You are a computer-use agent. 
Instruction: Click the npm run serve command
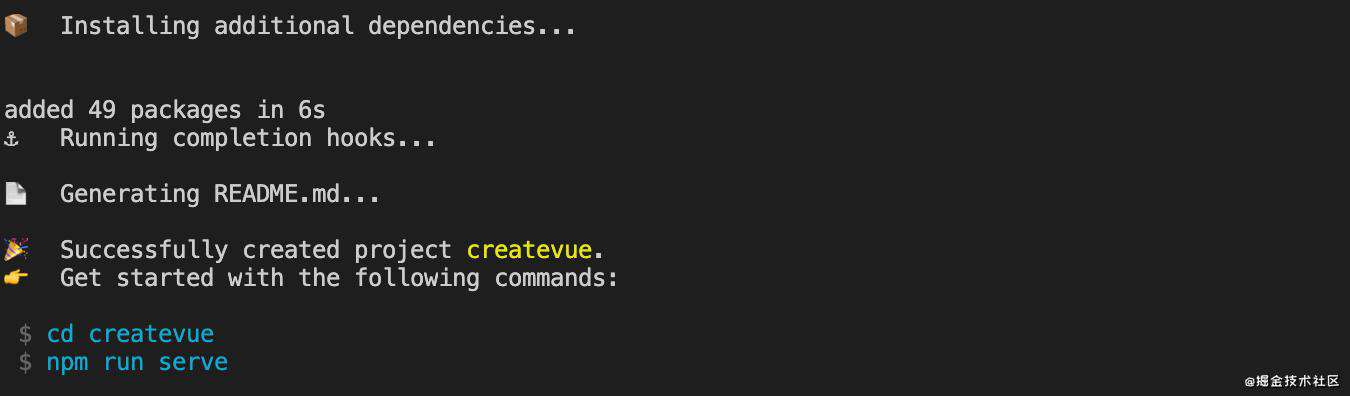(137, 362)
